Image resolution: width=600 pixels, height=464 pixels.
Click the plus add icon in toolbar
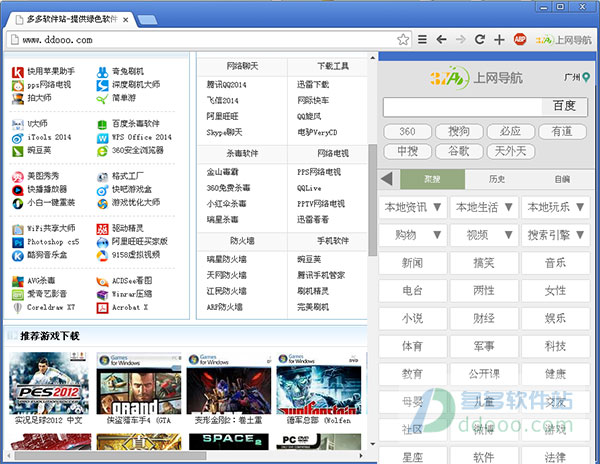[499, 39]
